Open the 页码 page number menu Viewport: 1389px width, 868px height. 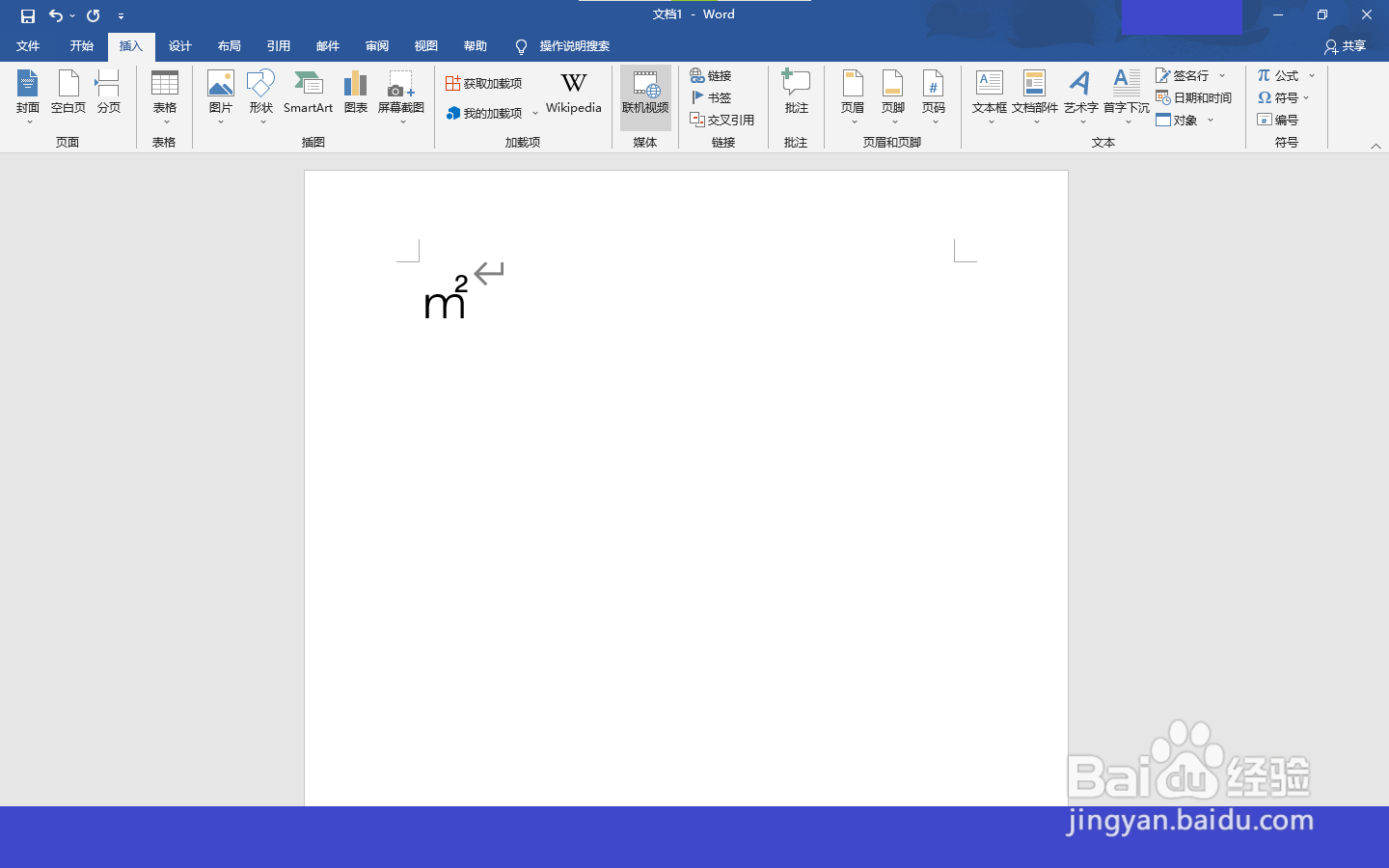pos(934,96)
